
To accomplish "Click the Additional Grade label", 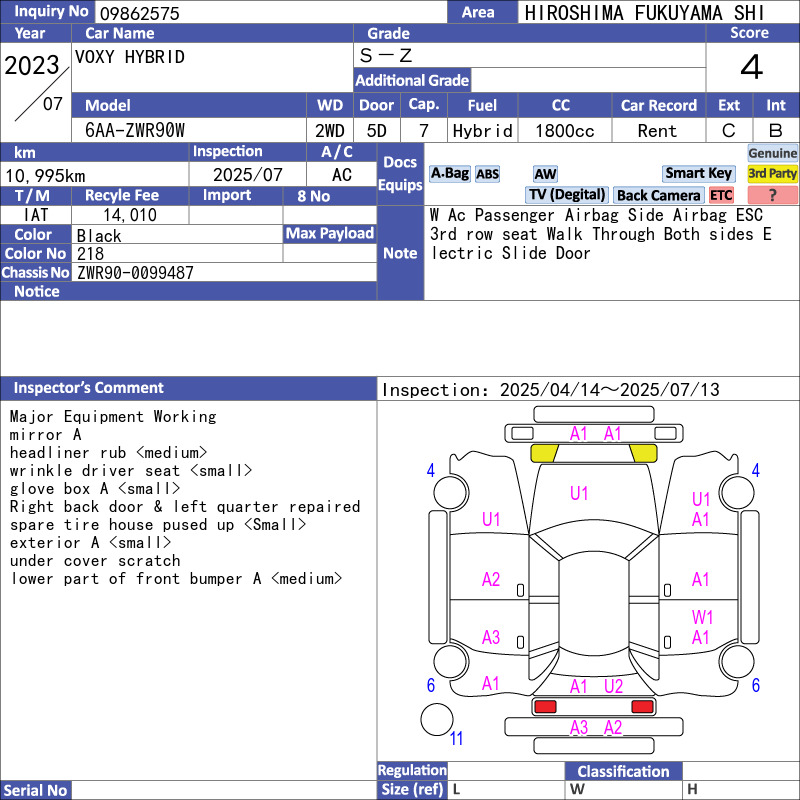I will (x=412, y=80).
